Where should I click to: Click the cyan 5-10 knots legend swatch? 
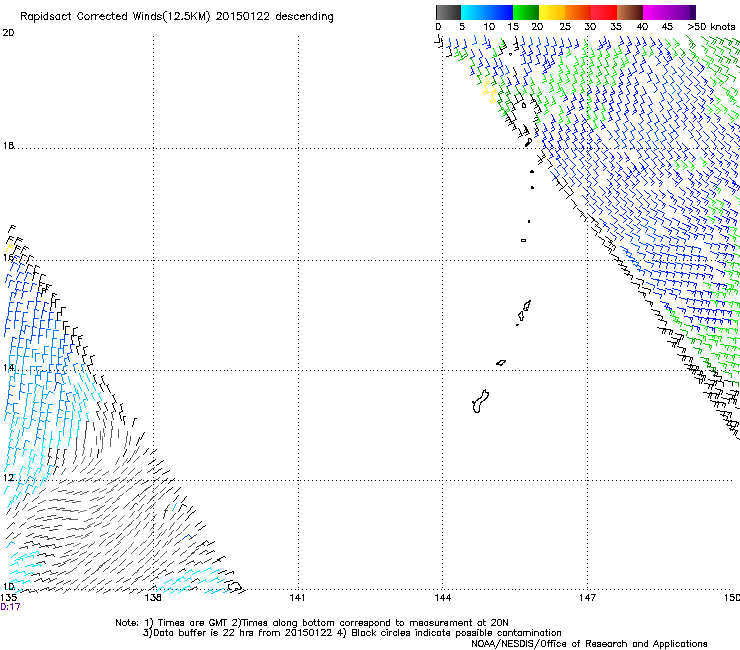coord(474,12)
